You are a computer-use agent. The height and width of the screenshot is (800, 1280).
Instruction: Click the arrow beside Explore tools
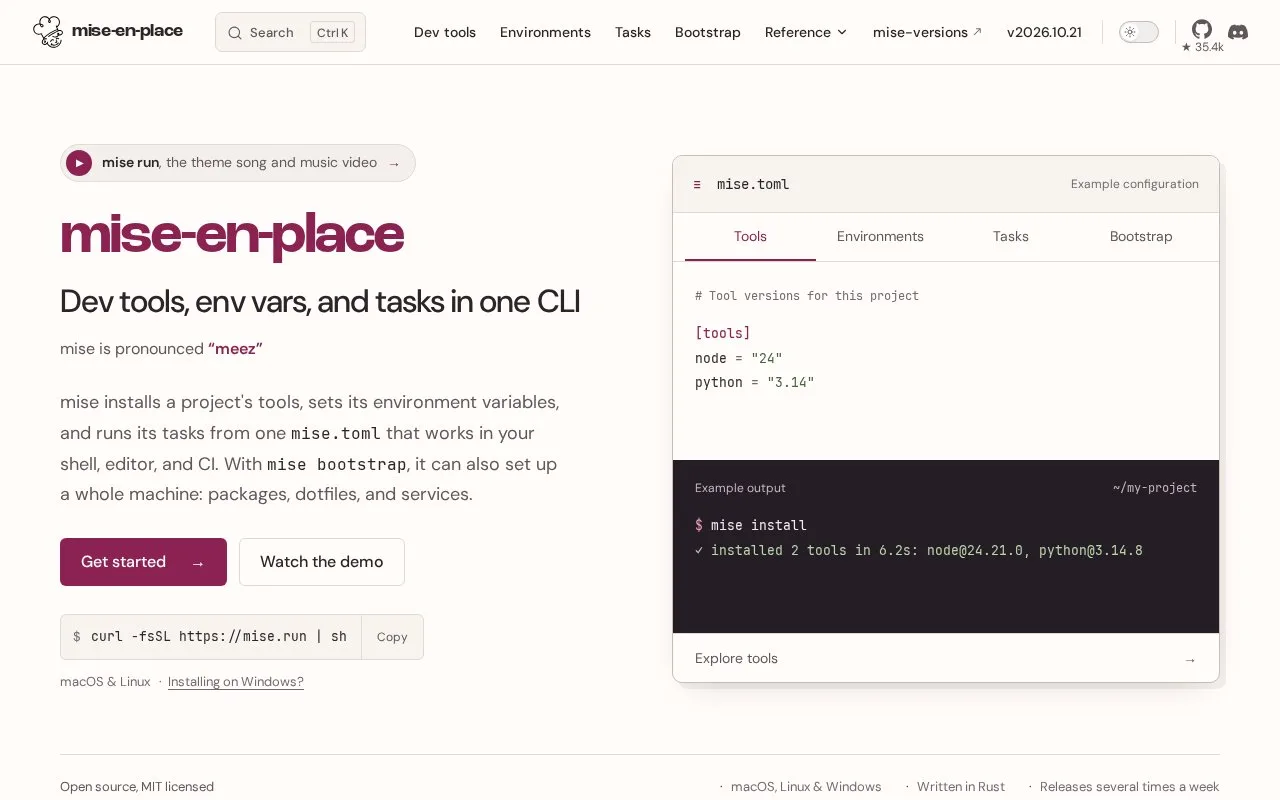[x=1190, y=659]
